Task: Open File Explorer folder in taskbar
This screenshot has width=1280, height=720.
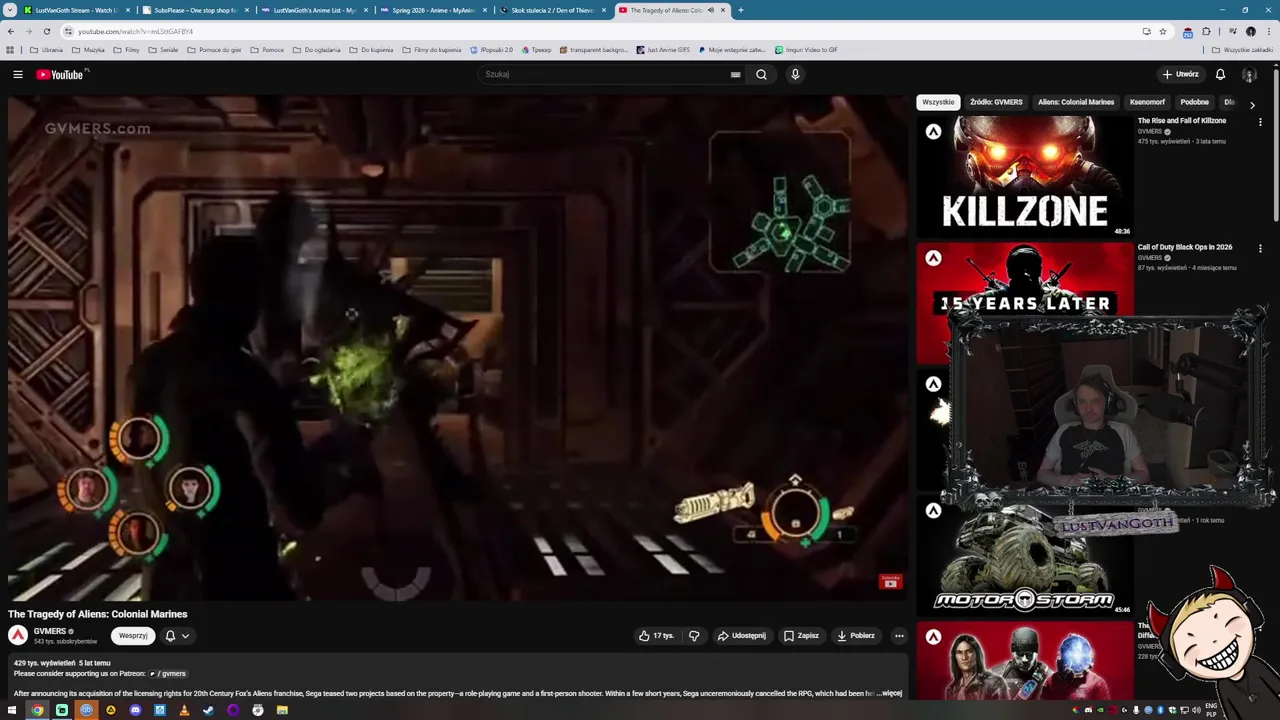Action: (282, 710)
